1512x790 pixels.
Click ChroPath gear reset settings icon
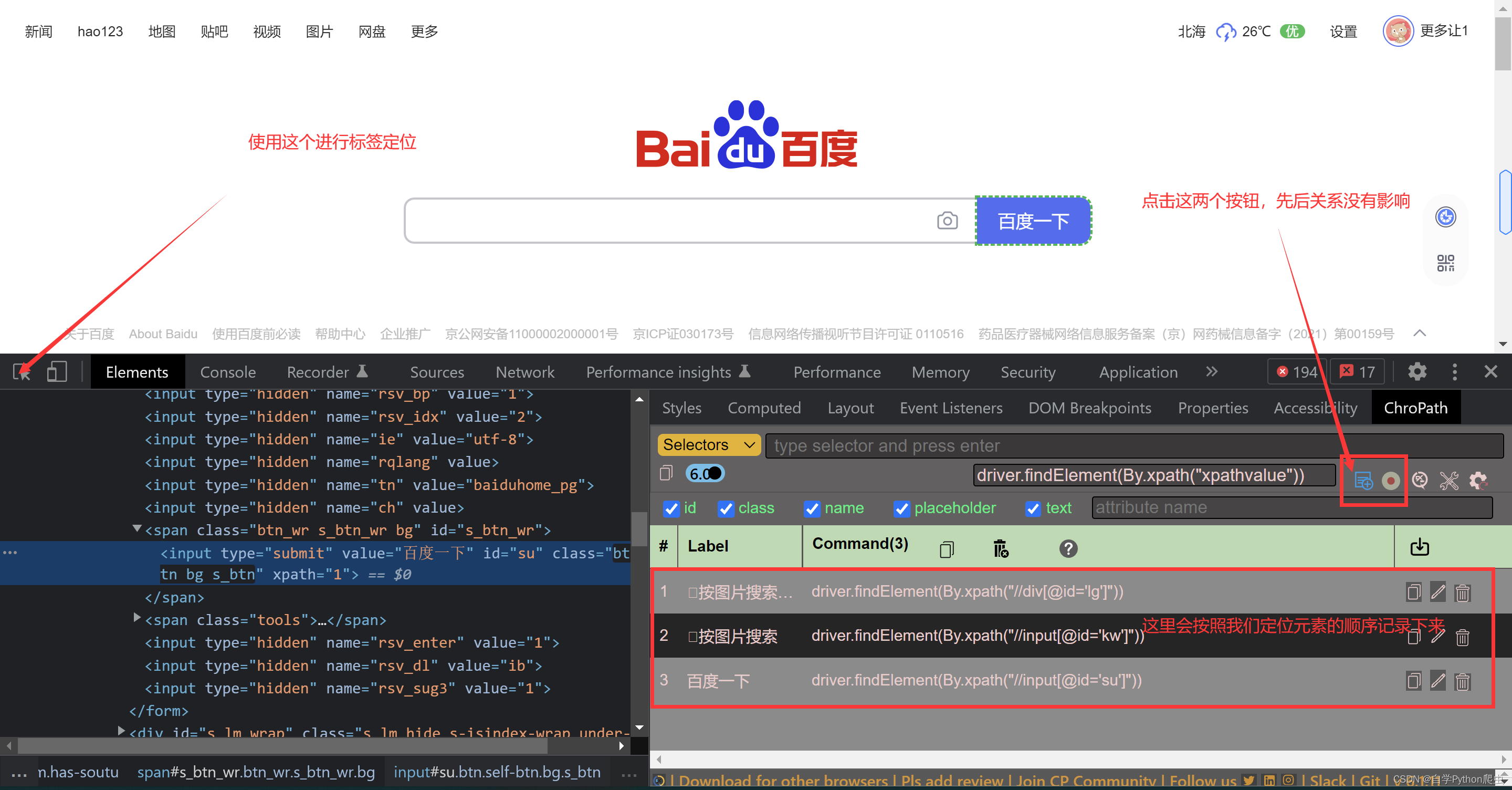[x=1478, y=481]
